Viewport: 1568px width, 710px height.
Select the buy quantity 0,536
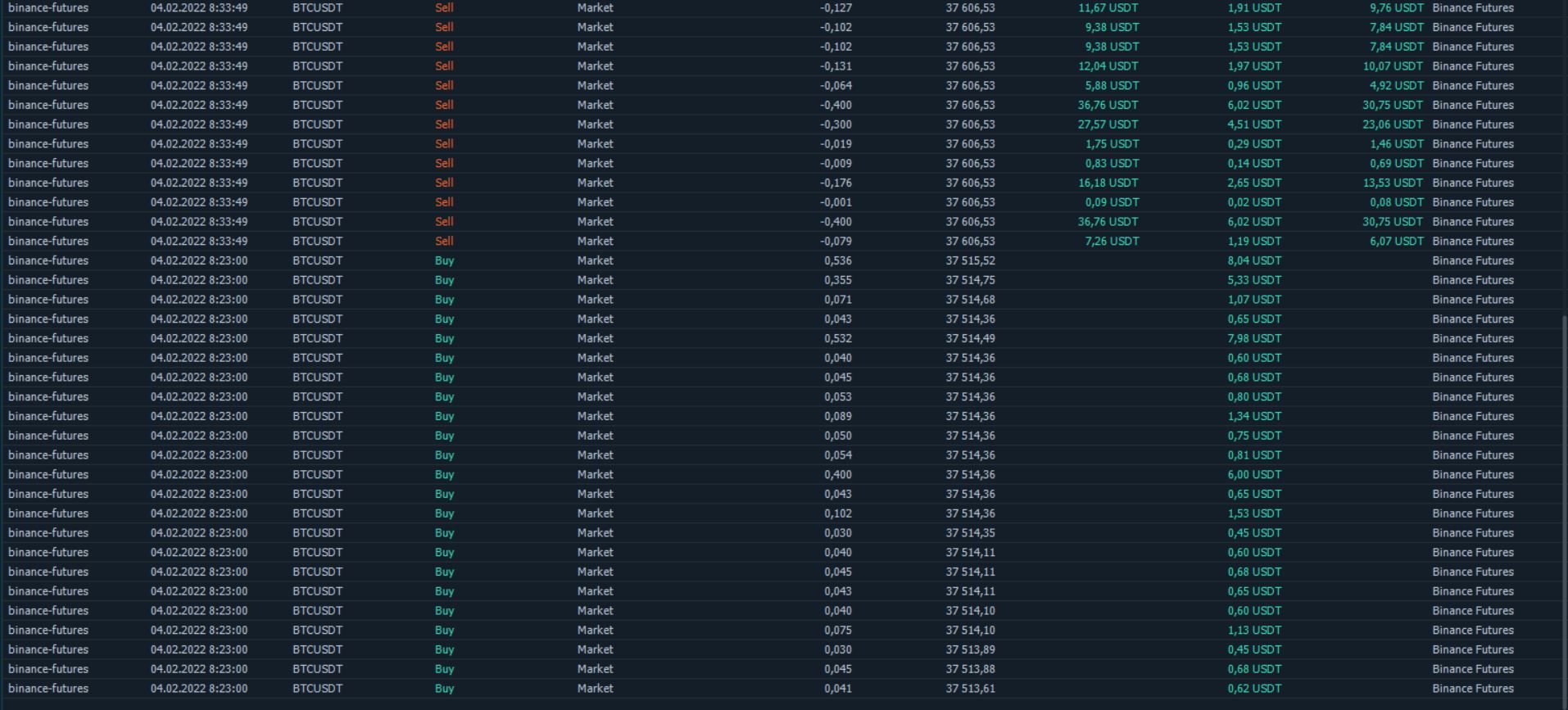[837, 261]
